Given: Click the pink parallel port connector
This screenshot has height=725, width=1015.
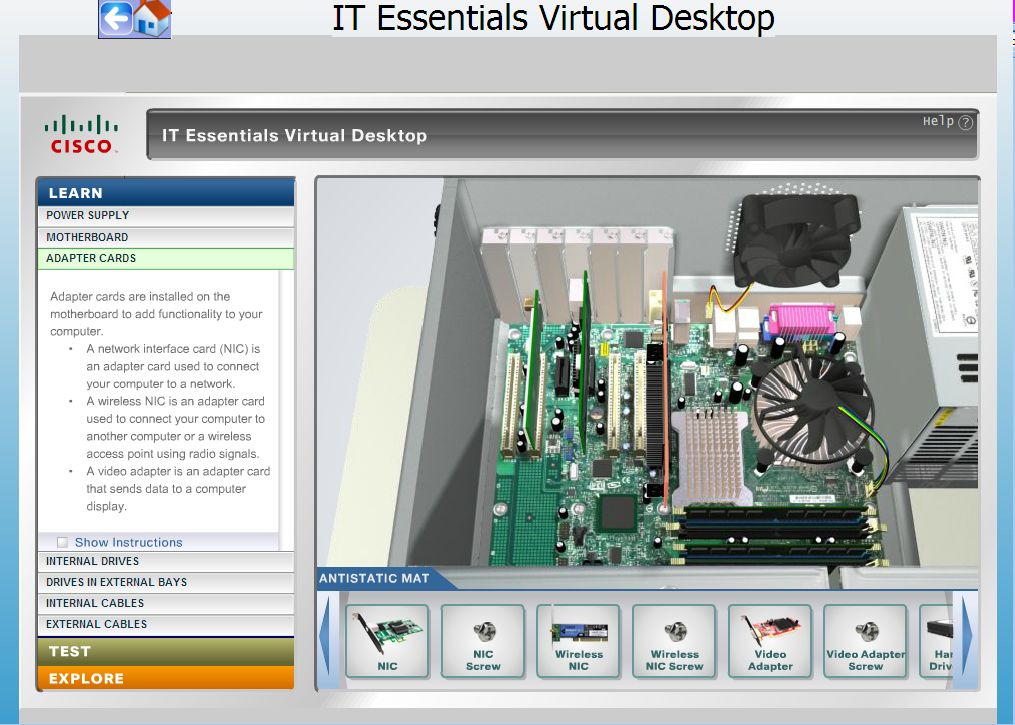Looking at the screenshot, I should (803, 322).
